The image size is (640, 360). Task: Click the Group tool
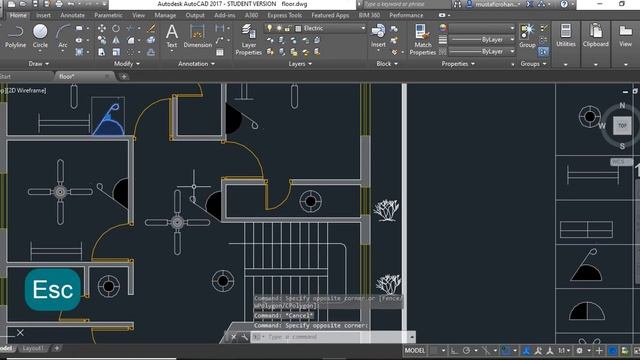tap(527, 36)
